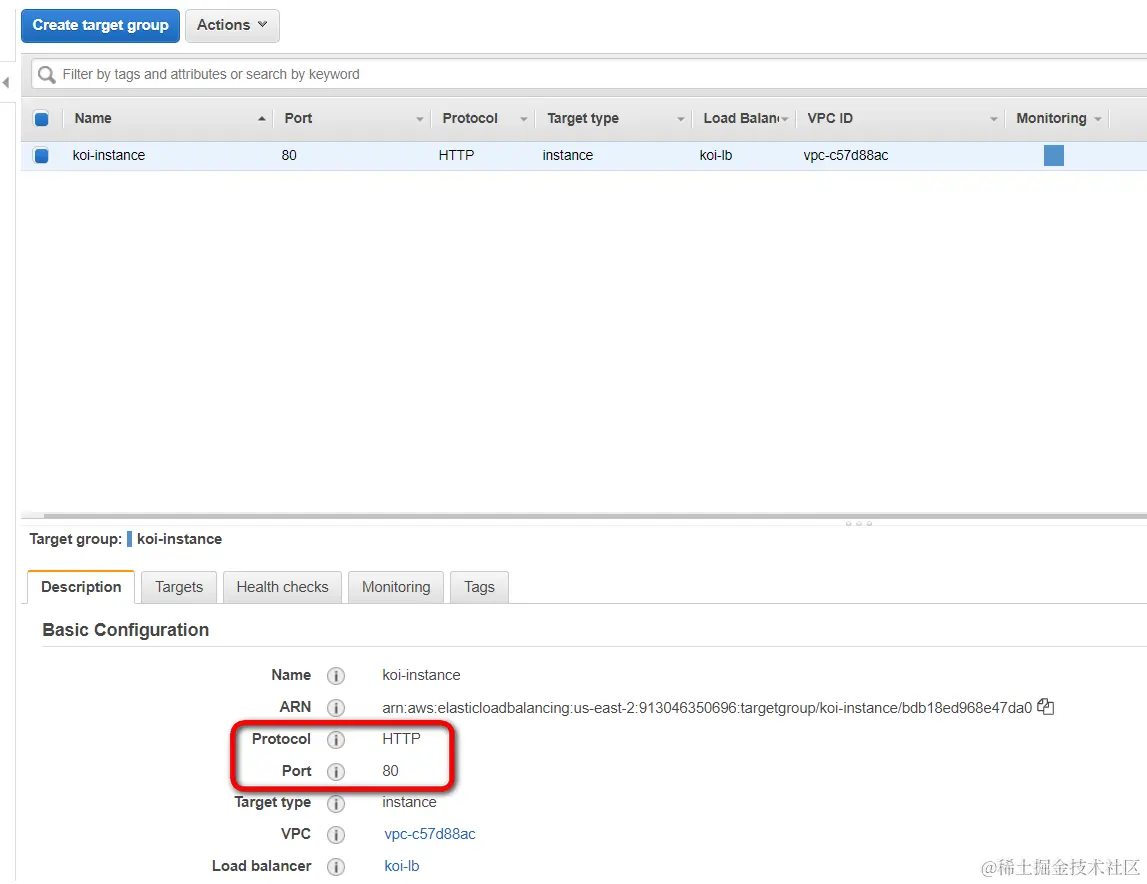Viewport: 1147px width, 884px height.
Task: Click the ARN value text
Action: pyautogui.click(x=707, y=708)
